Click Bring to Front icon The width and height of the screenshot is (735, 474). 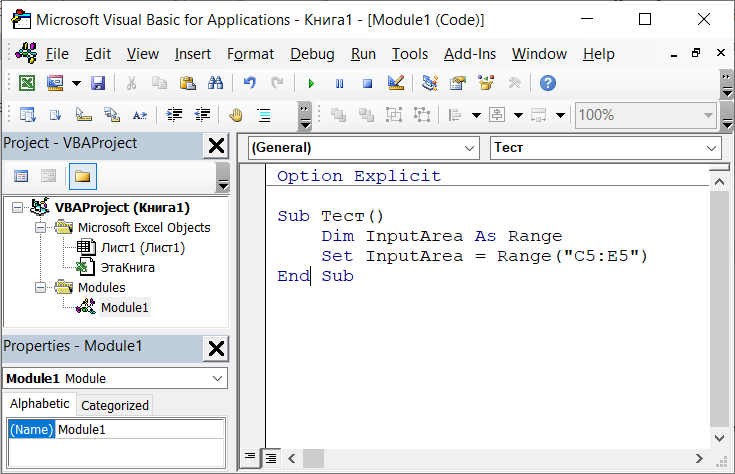(338, 115)
